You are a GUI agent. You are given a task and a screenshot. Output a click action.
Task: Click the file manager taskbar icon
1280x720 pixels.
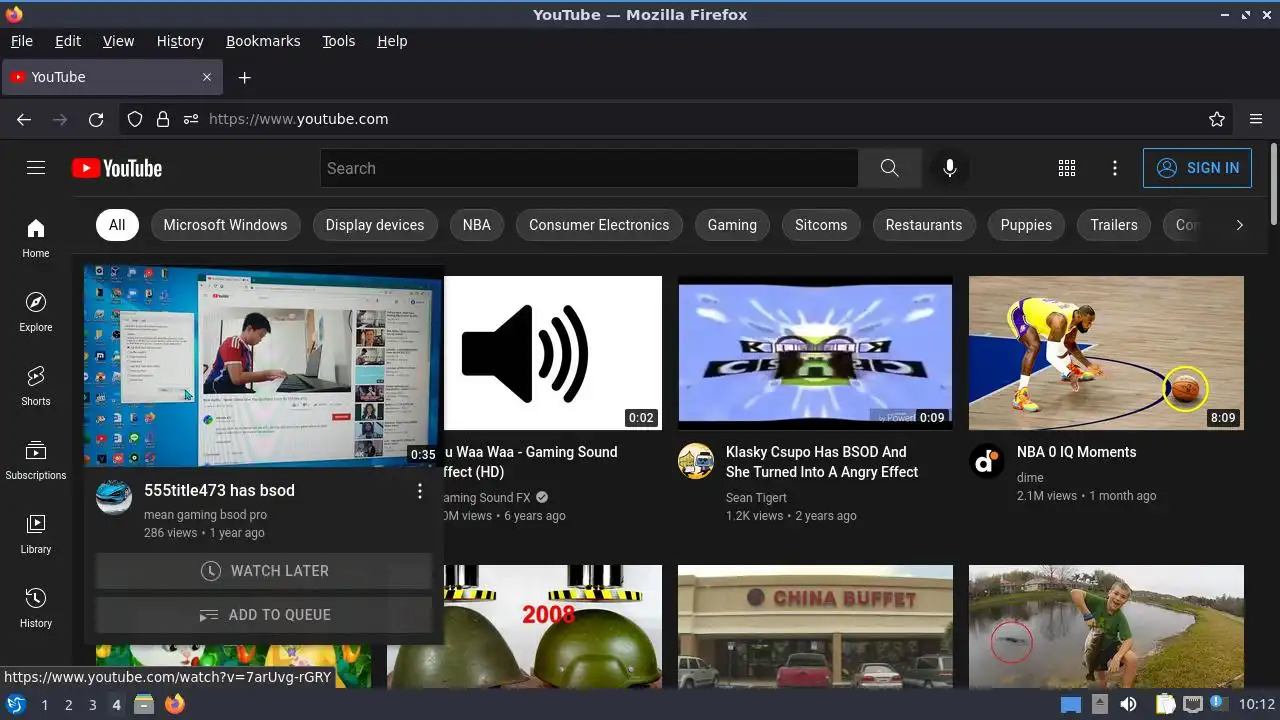tap(144, 704)
